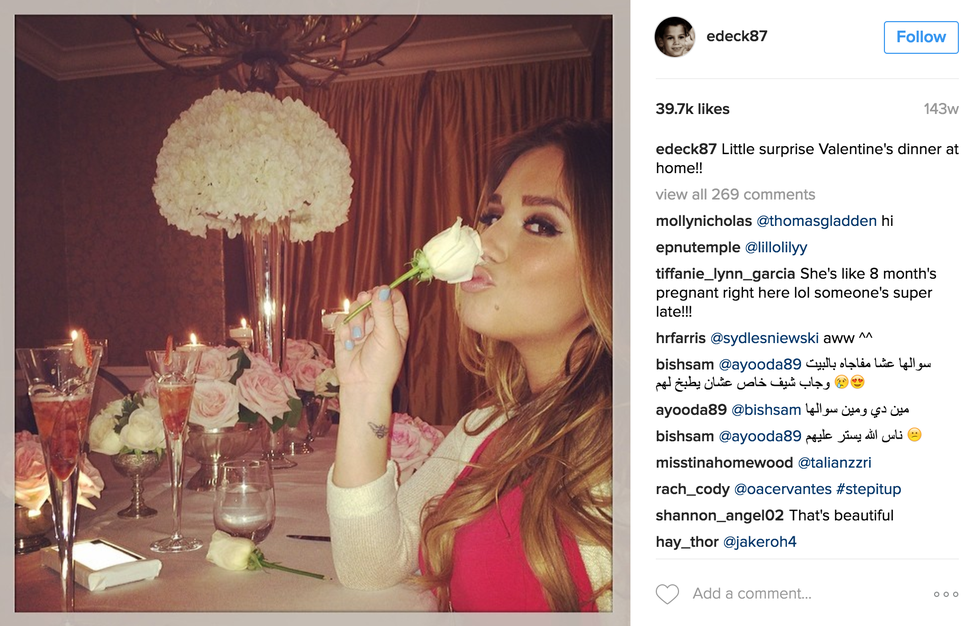Open edeck87's profile picture
Viewport: 980px width, 626px height.
675,37
